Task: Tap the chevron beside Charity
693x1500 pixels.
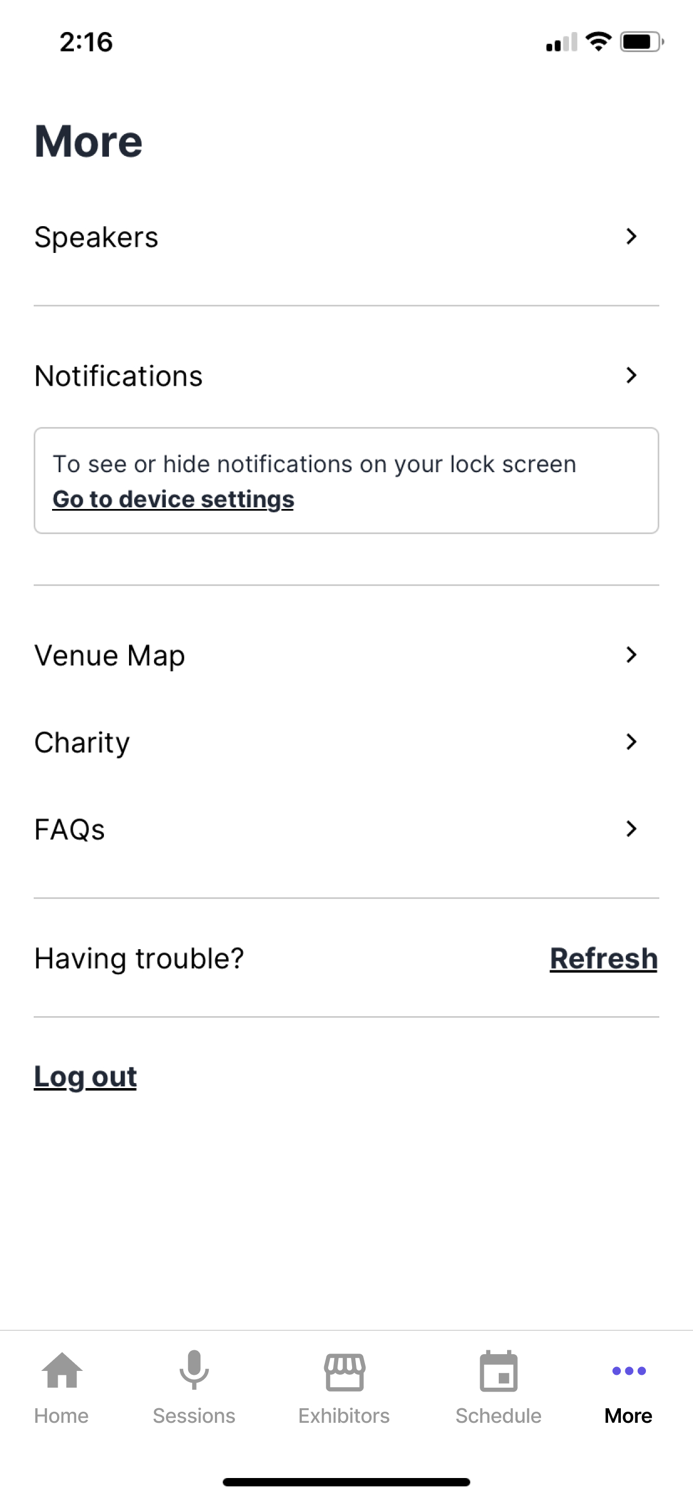Action: pyautogui.click(x=631, y=741)
